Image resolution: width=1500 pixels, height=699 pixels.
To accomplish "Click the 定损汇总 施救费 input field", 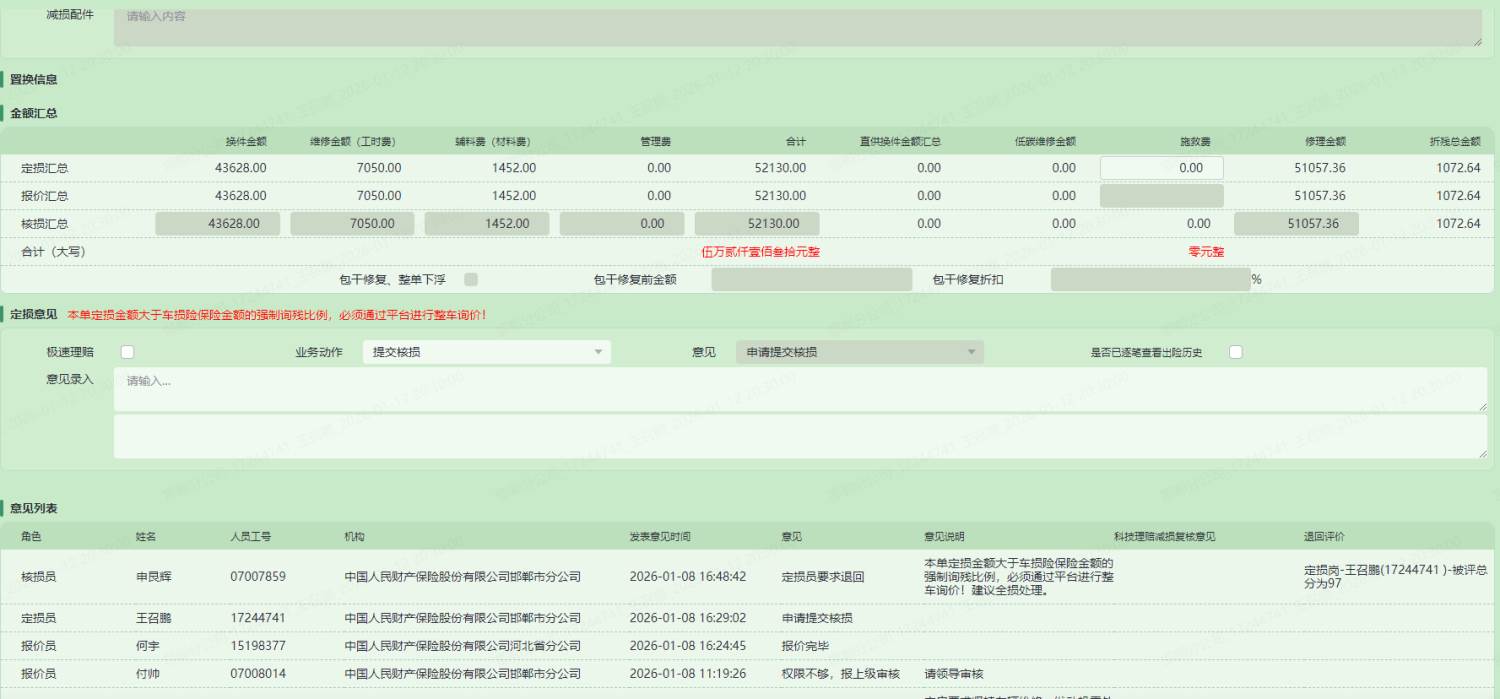I will pos(1161,168).
